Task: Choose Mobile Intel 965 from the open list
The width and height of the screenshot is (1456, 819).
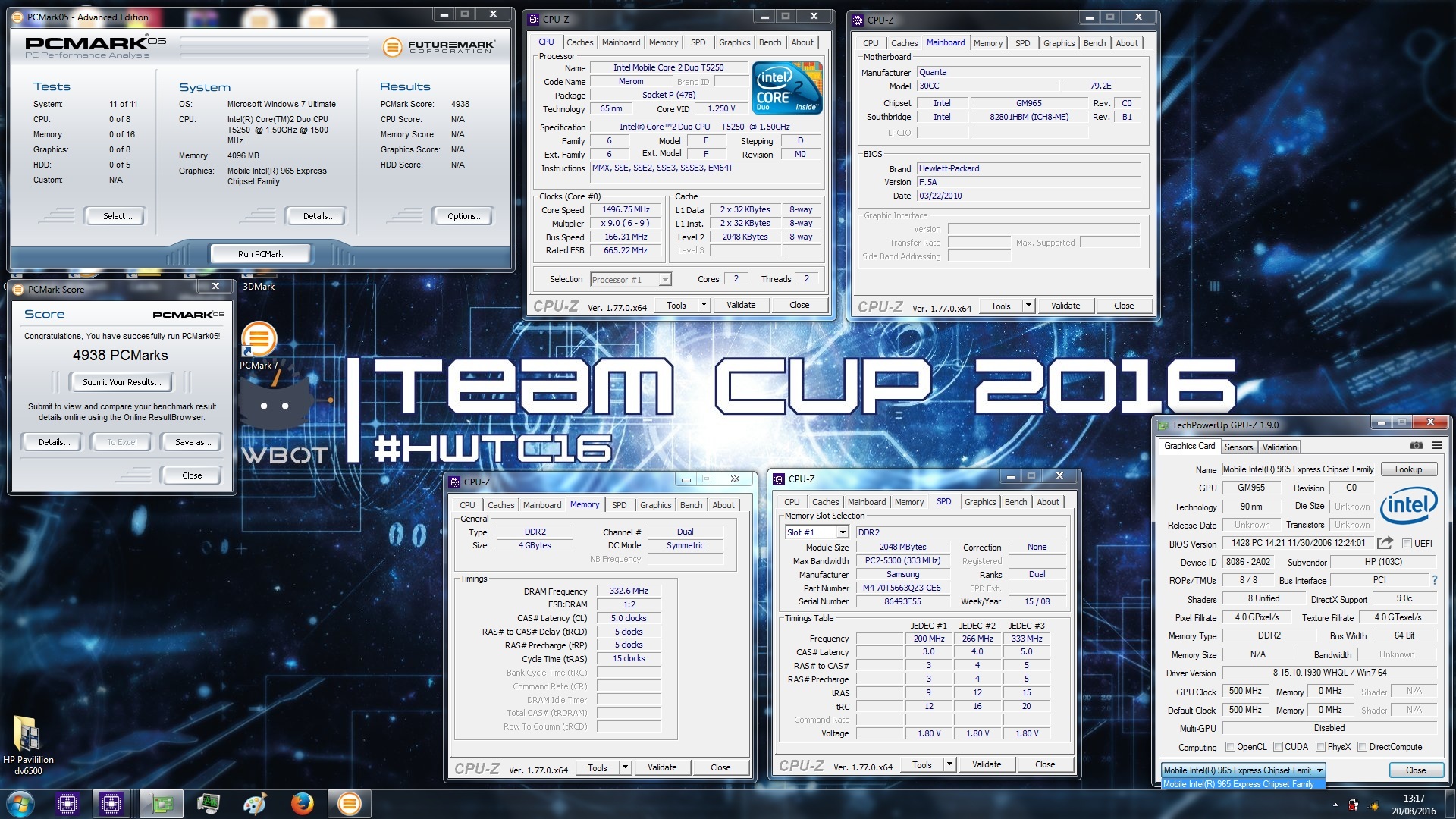Action: coord(1244,784)
